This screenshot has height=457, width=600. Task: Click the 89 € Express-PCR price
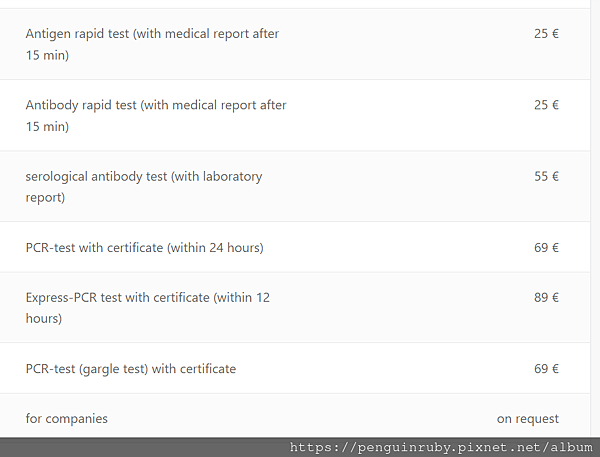tap(546, 297)
